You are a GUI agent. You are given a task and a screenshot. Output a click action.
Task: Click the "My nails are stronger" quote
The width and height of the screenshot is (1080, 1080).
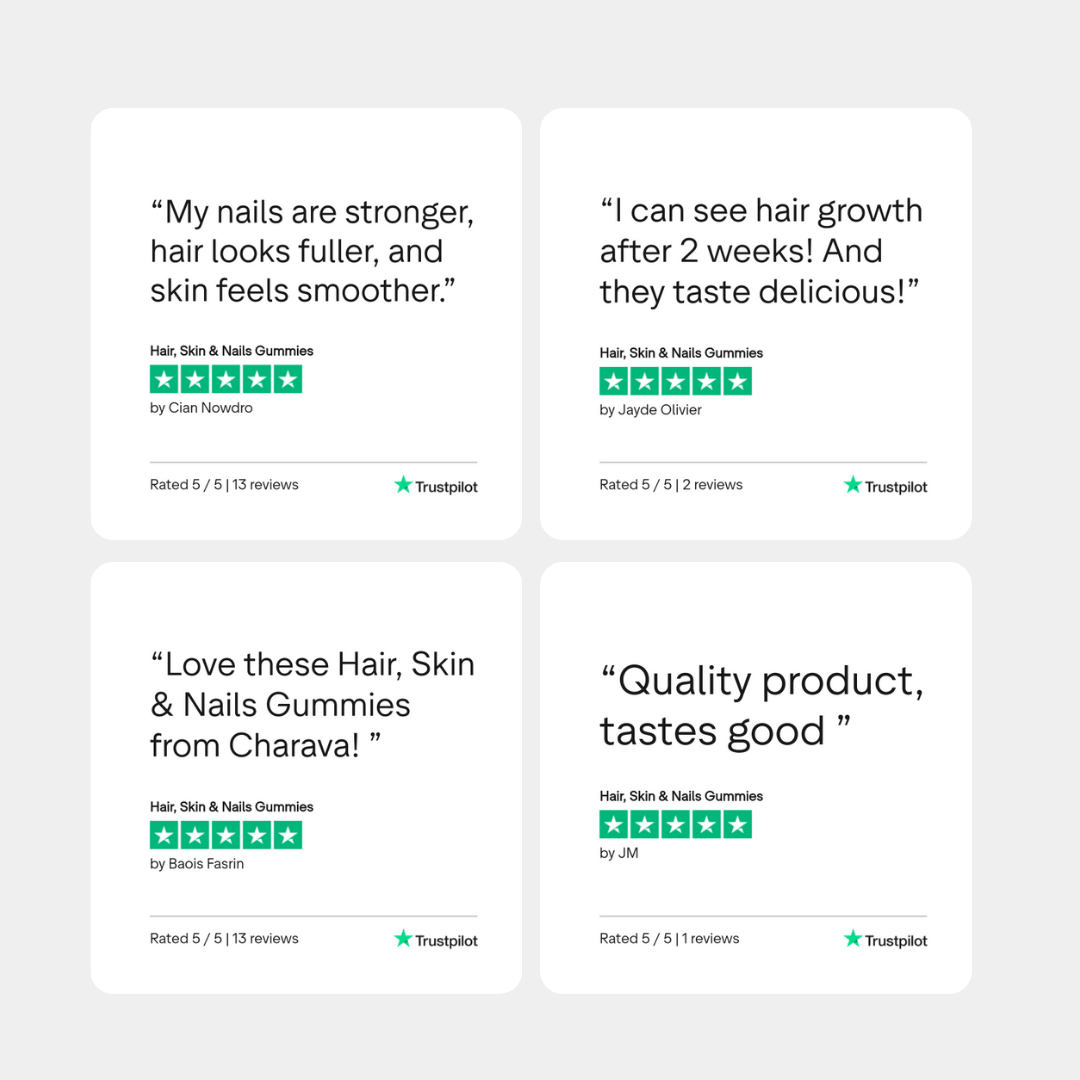point(311,251)
